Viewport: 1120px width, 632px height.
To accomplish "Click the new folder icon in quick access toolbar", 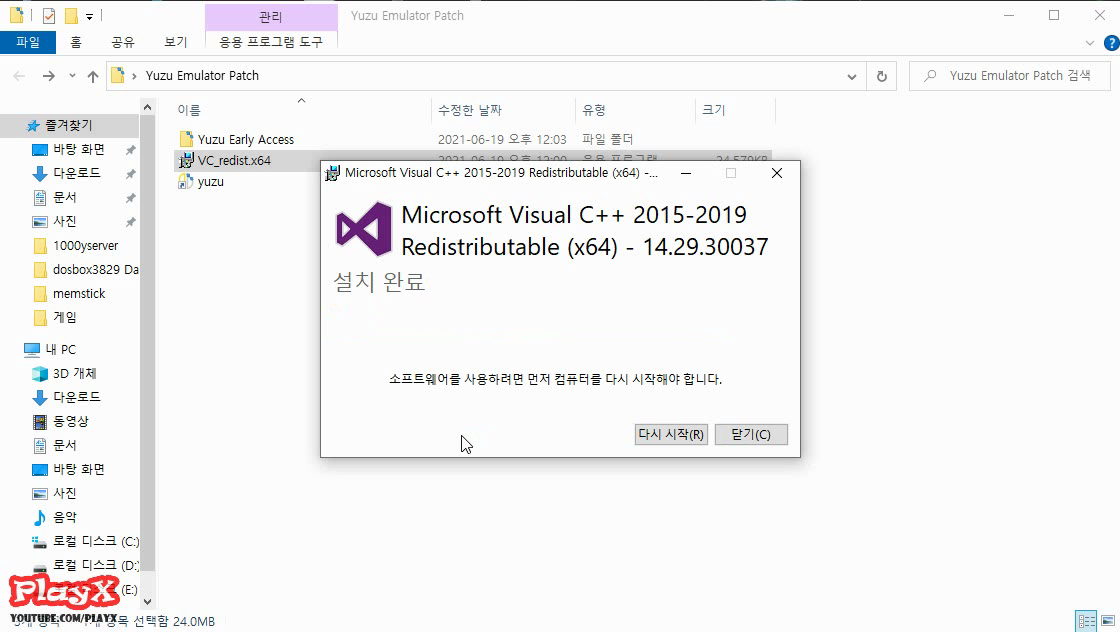I will pos(71,15).
